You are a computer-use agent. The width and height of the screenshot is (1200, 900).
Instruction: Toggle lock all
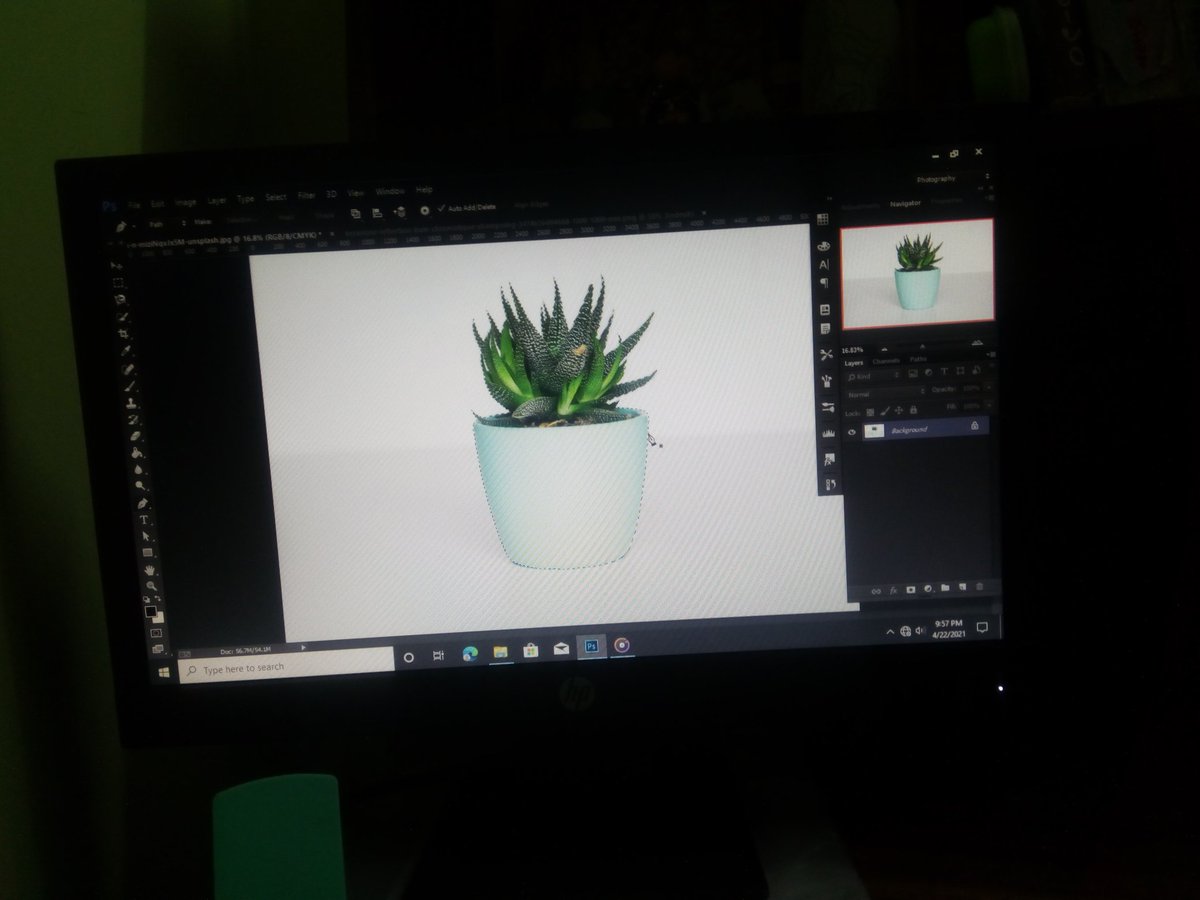coord(913,410)
